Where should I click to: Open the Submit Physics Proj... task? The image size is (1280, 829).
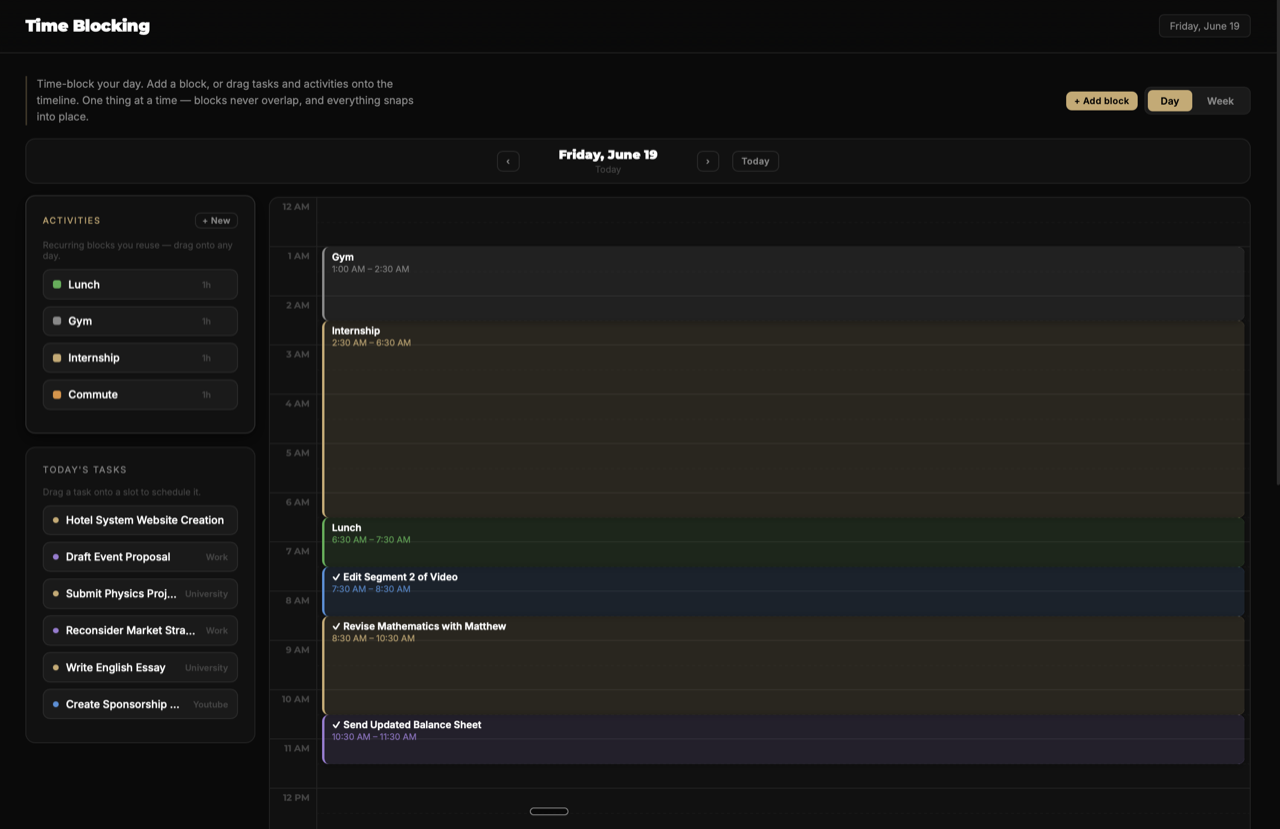[140, 594]
